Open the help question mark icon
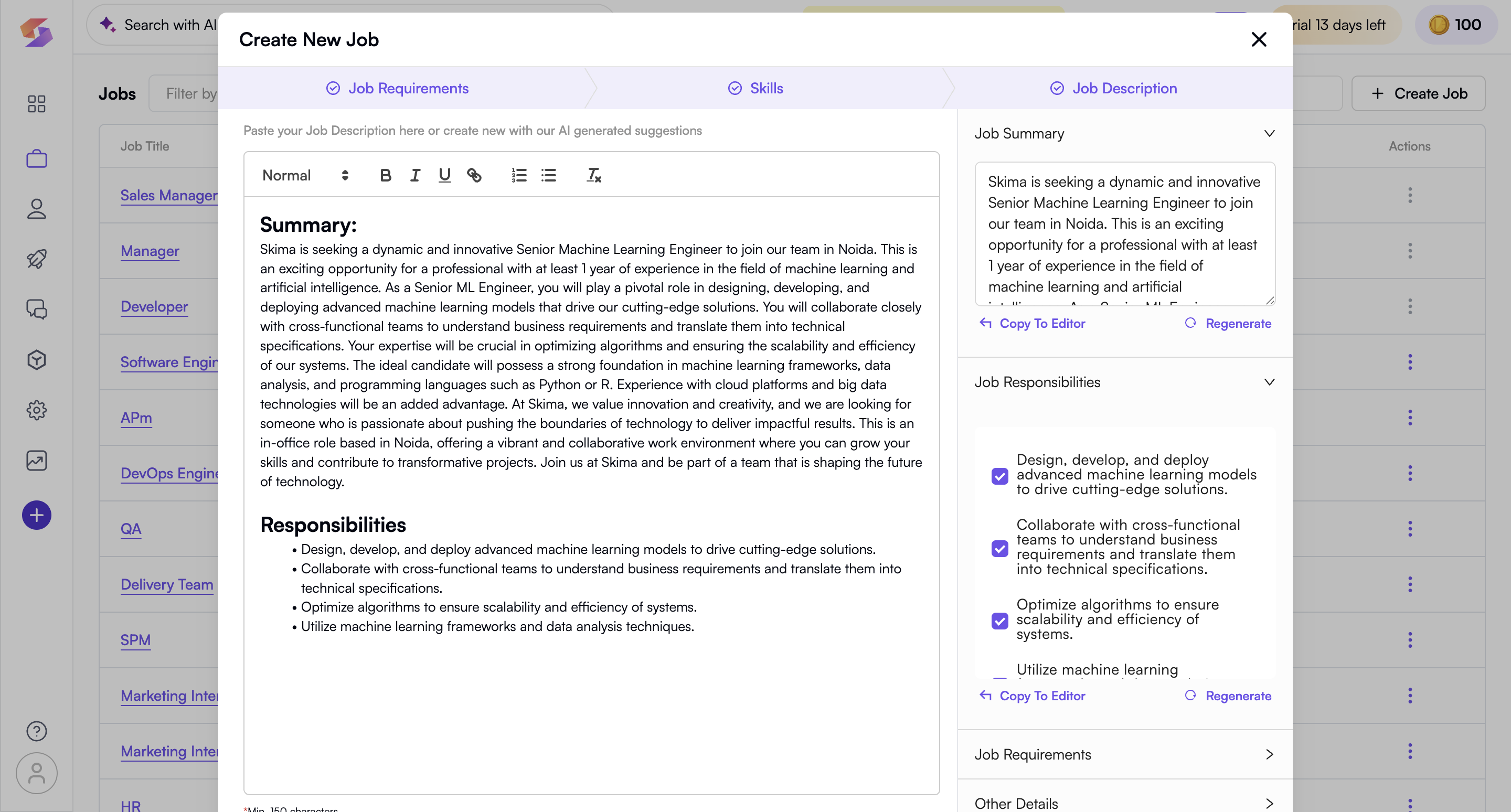The height and width of the screenshot is (812, 1511). coord(36,731)
